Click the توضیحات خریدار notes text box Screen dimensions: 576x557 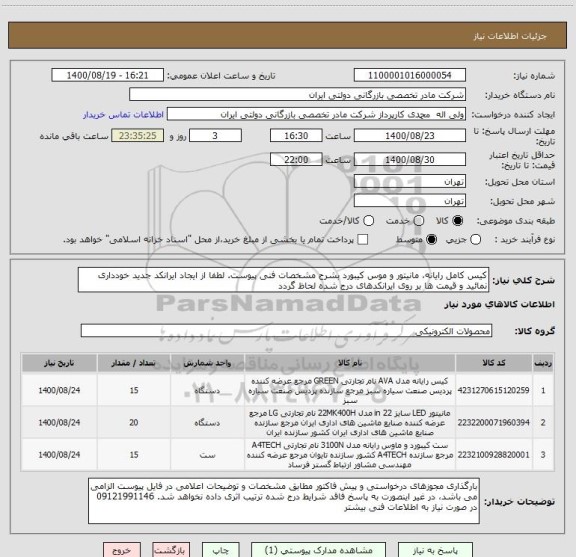[x=284, y=501]
